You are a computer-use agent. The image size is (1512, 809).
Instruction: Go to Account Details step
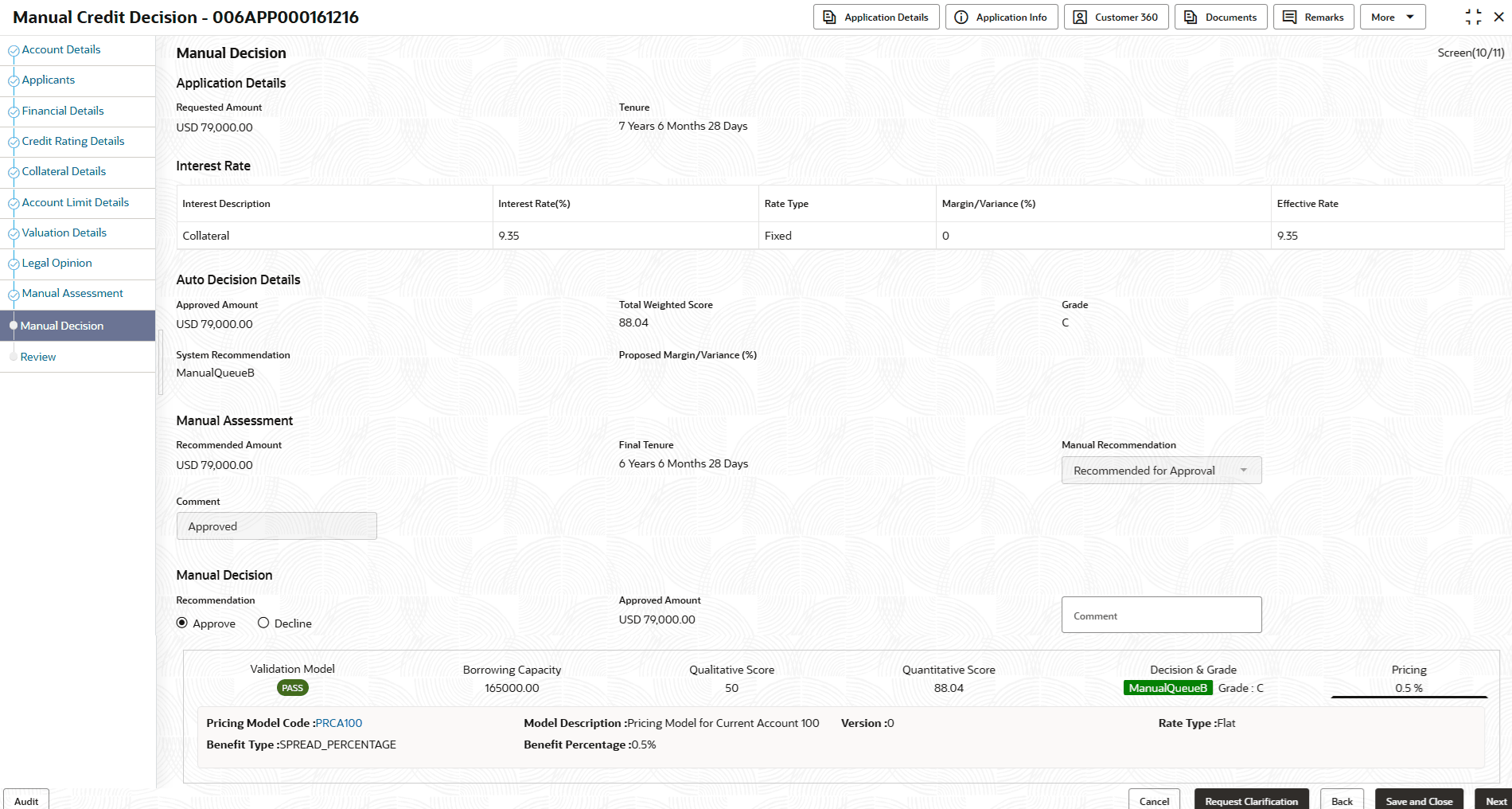[61, 49]
